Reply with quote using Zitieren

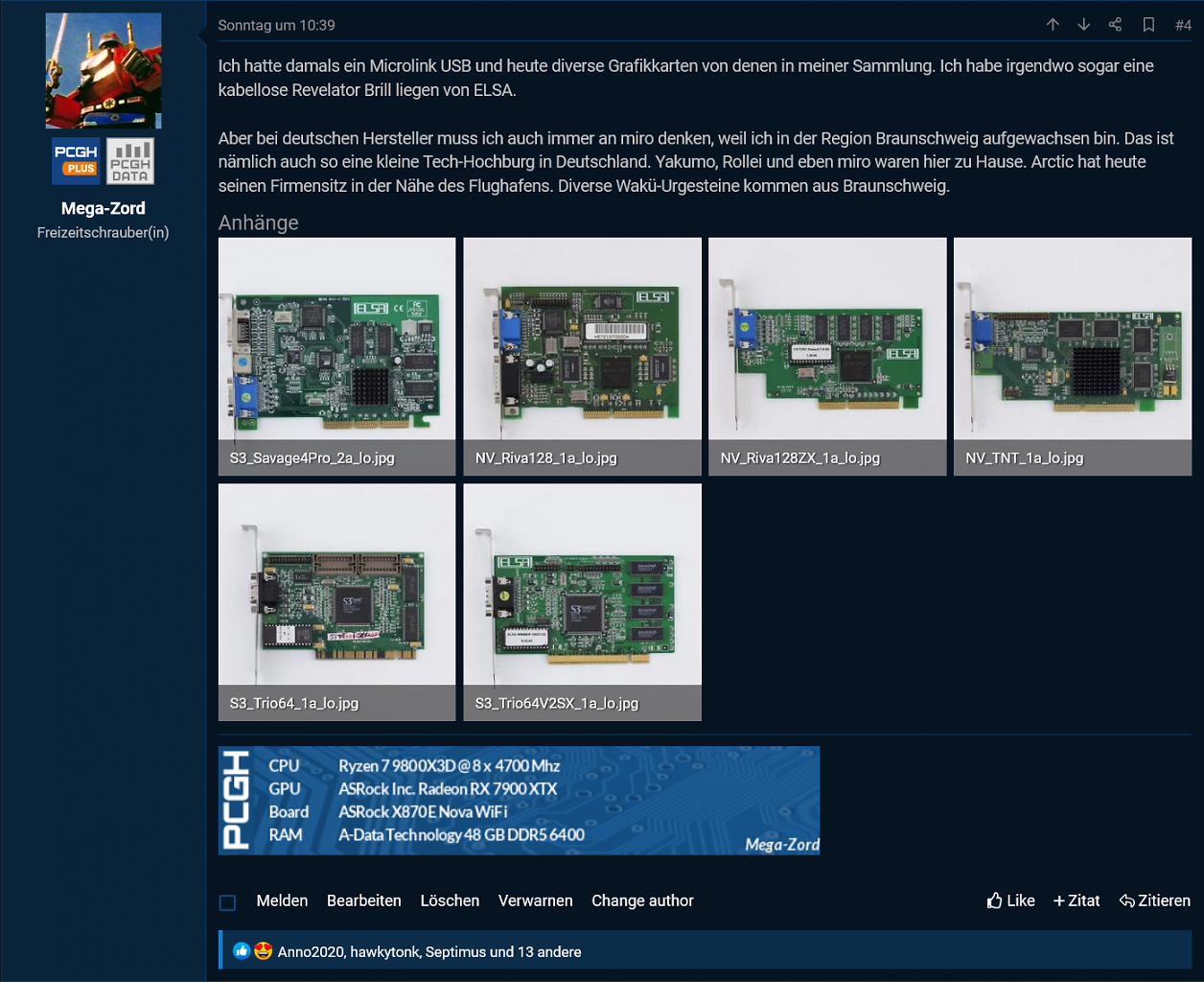[1155, 900]
